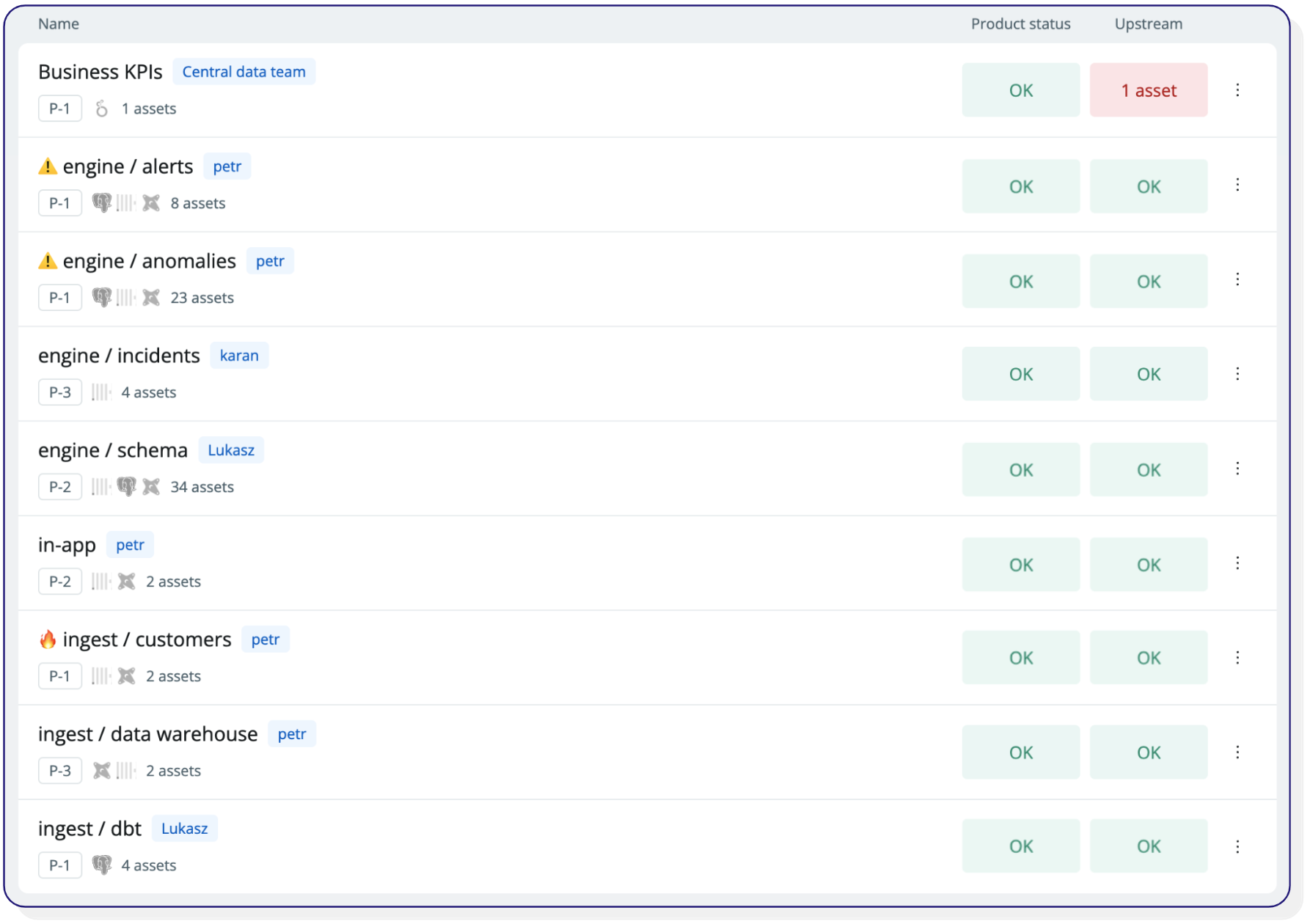1310x924 pixels.
Task: Click the PostgreSQL elephant icon in ingest / dbt
Action: pos(102,865)
